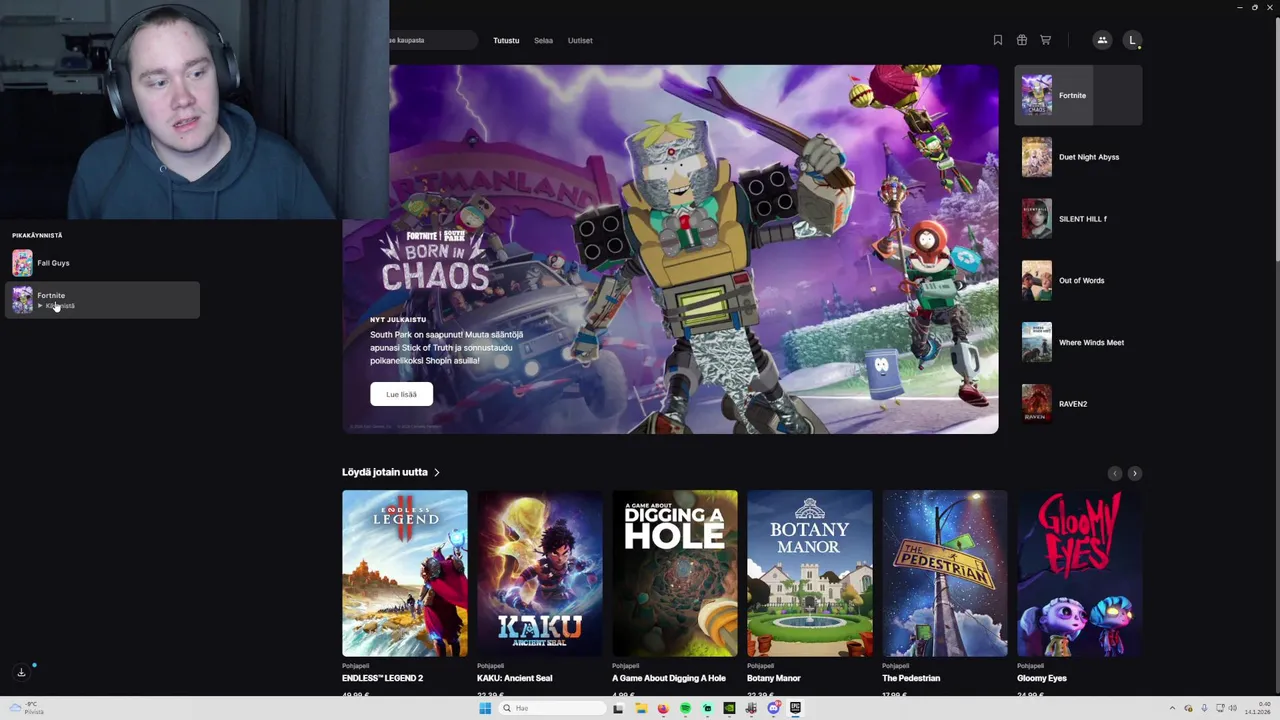Open the L profile avatar menu
This screenshot has width=1280, height=720.
coord(1132,40)
